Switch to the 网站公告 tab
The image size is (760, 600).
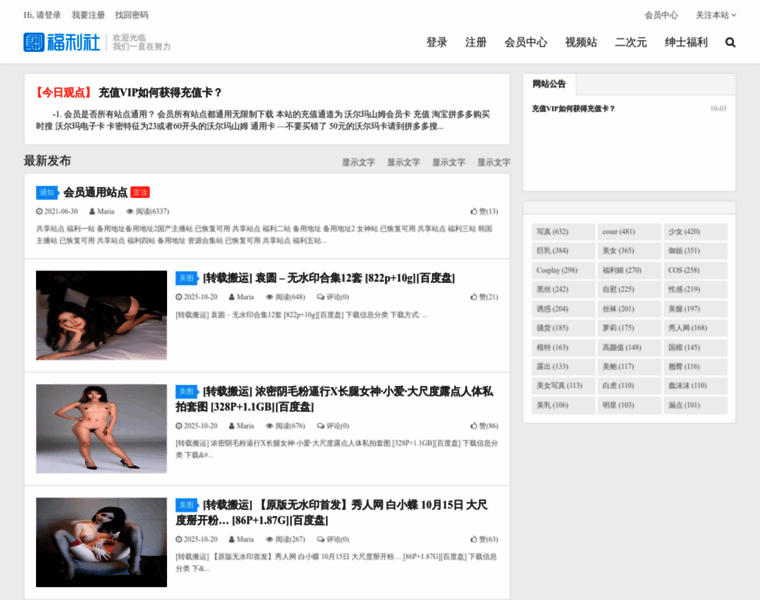tap(549, 84)
